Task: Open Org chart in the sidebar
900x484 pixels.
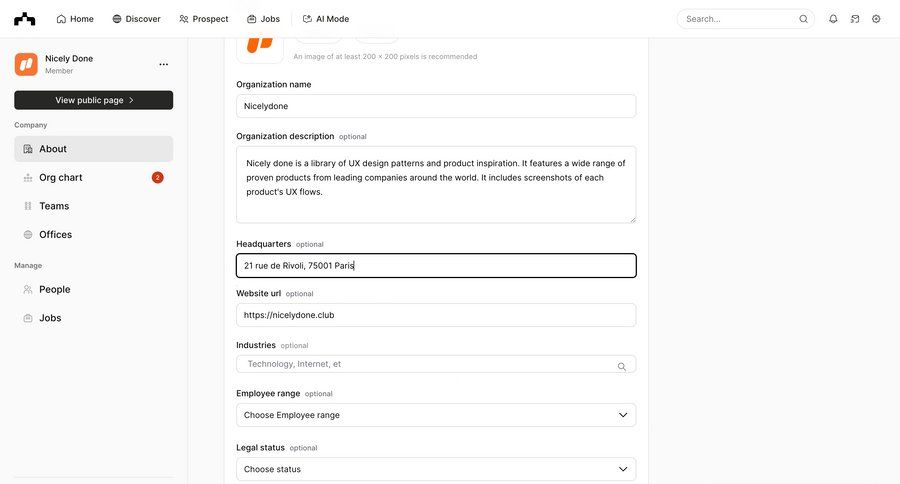Action: coord(94,177)
